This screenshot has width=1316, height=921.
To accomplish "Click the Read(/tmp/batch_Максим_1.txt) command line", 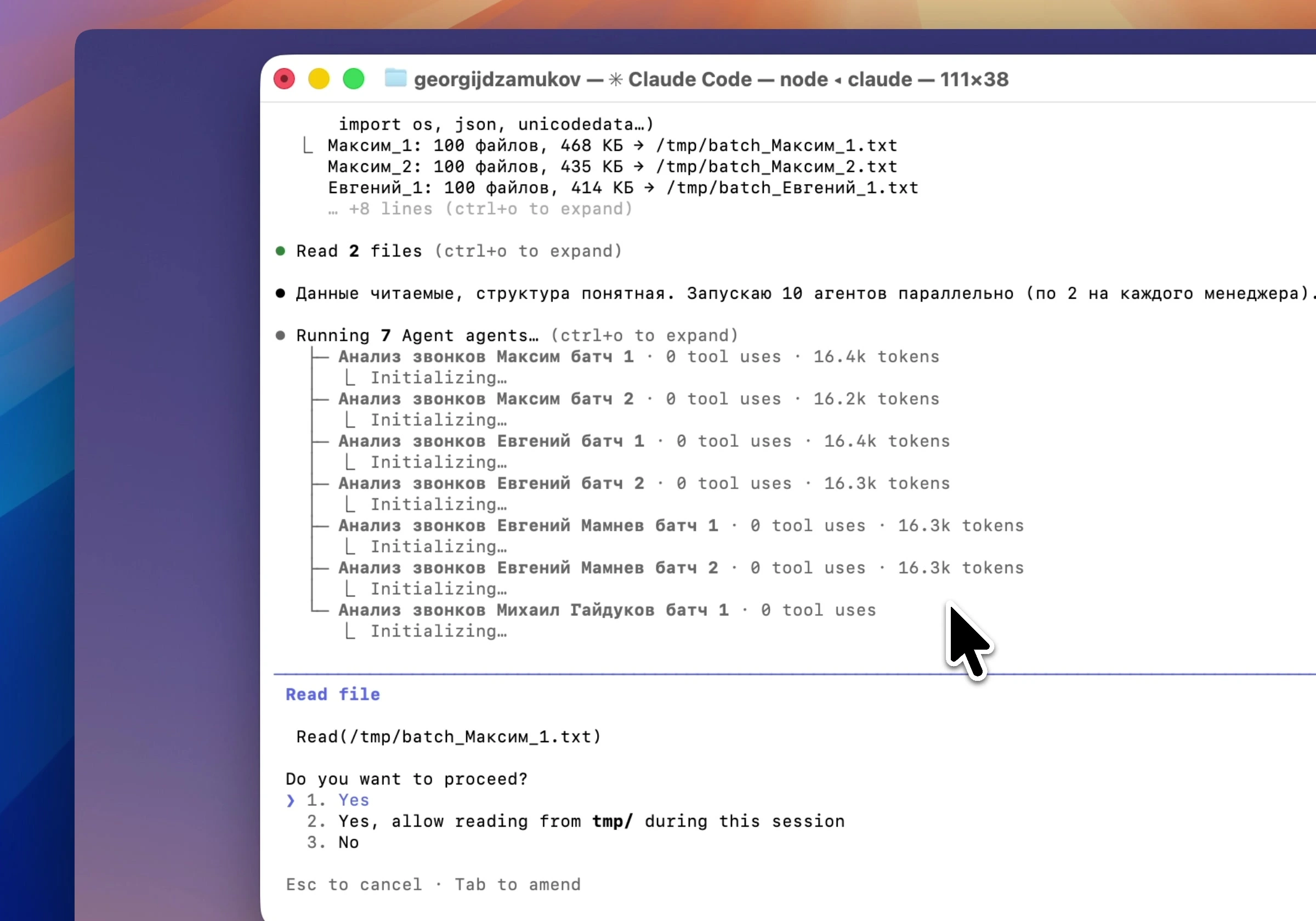I will pos(448,737).
